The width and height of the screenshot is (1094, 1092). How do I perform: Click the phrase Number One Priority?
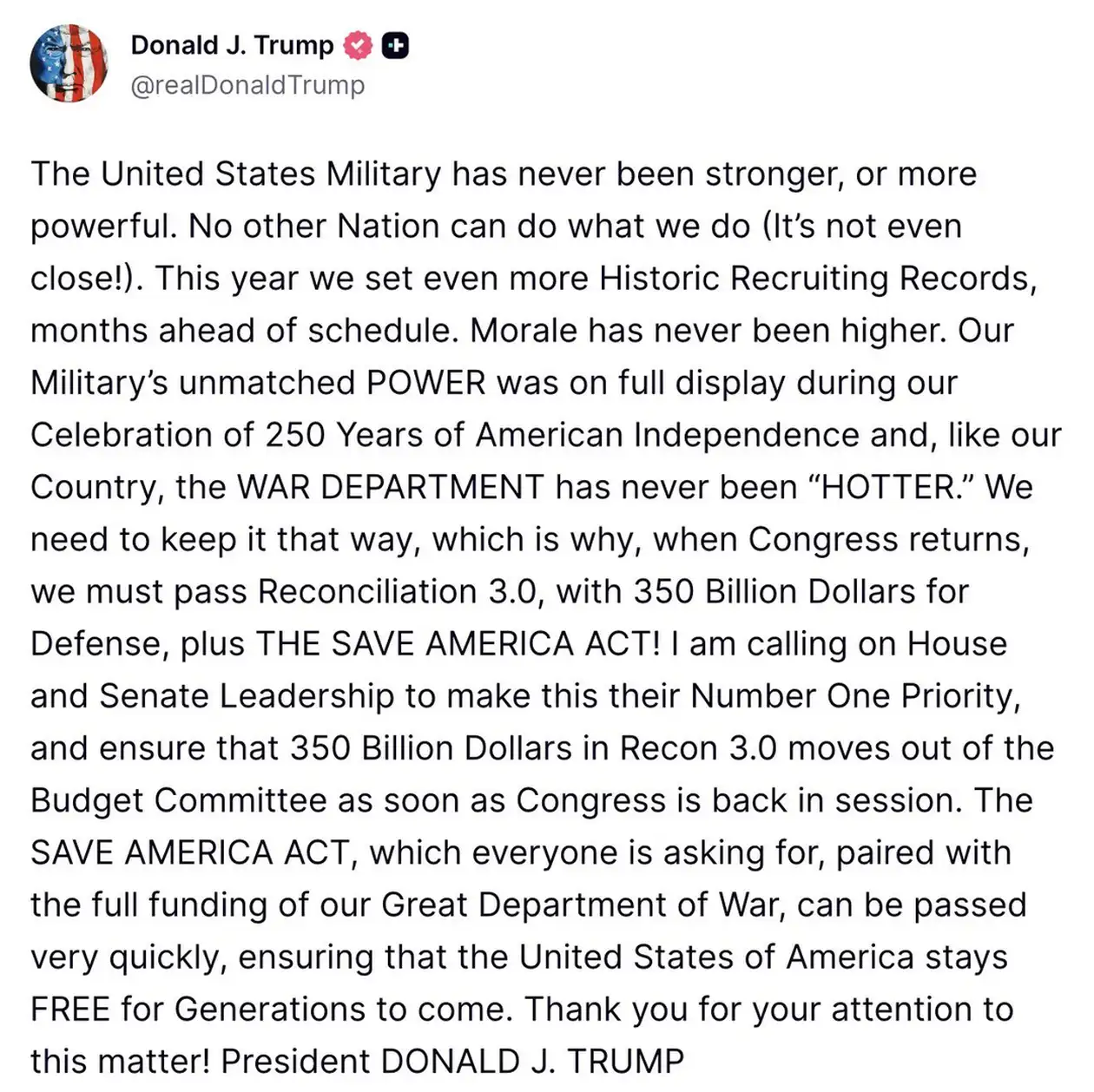point(855,696)
